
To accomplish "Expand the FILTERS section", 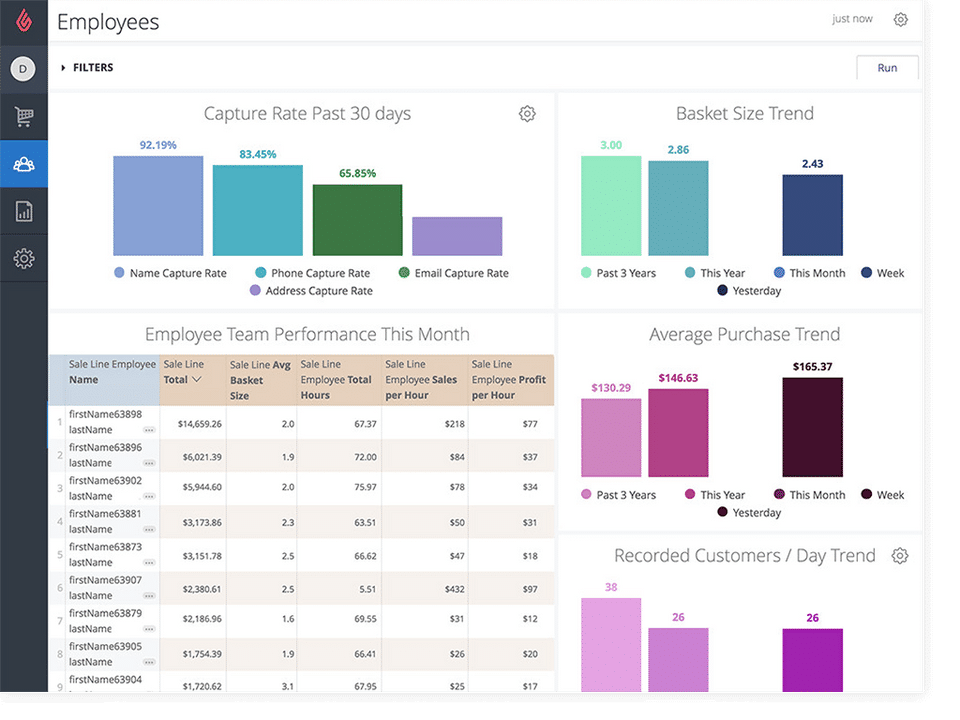I will pyautogui.click(x=87, y=67).
